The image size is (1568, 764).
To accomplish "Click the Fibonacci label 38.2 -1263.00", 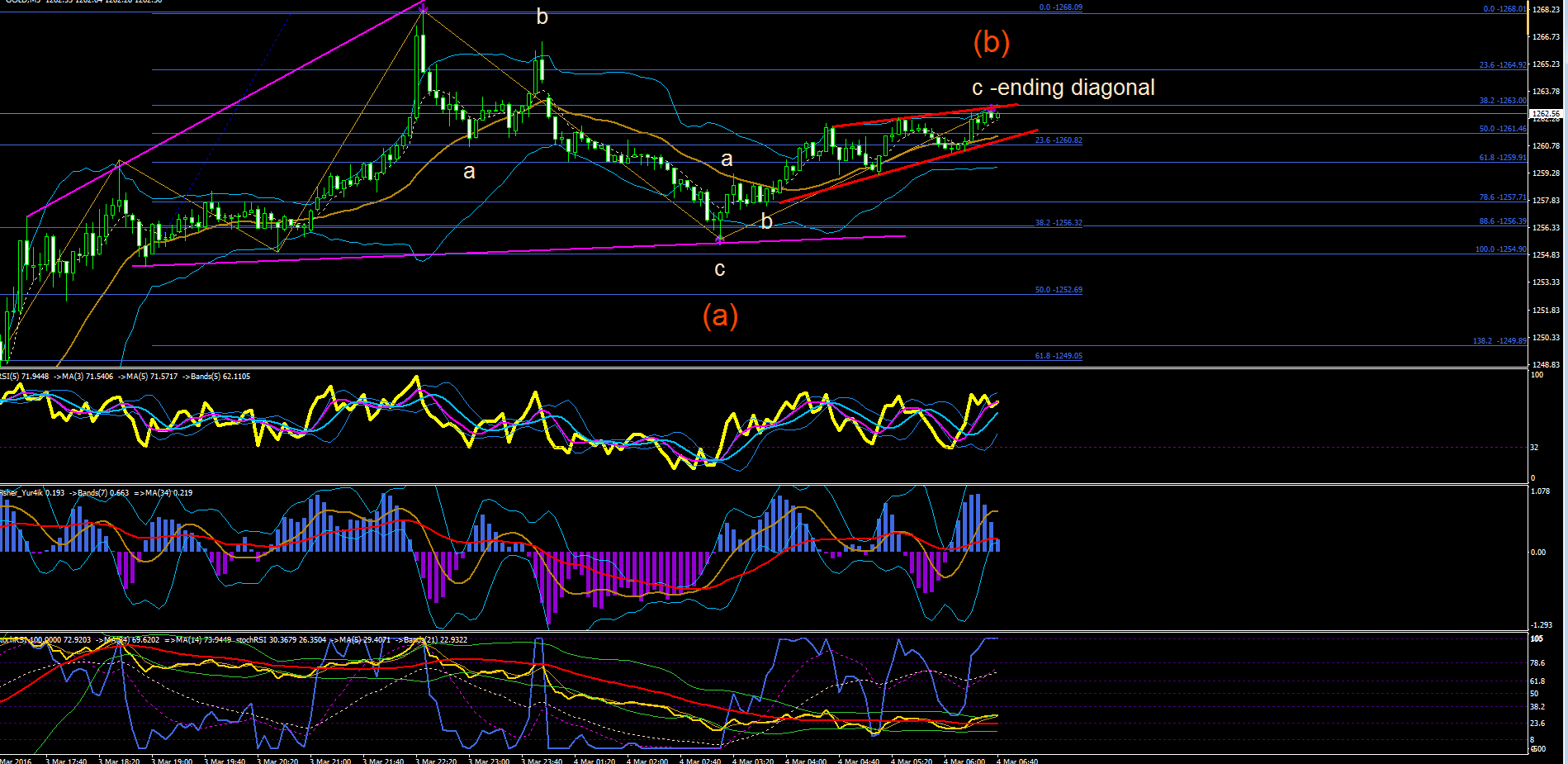I will (x=1502, y=101).
